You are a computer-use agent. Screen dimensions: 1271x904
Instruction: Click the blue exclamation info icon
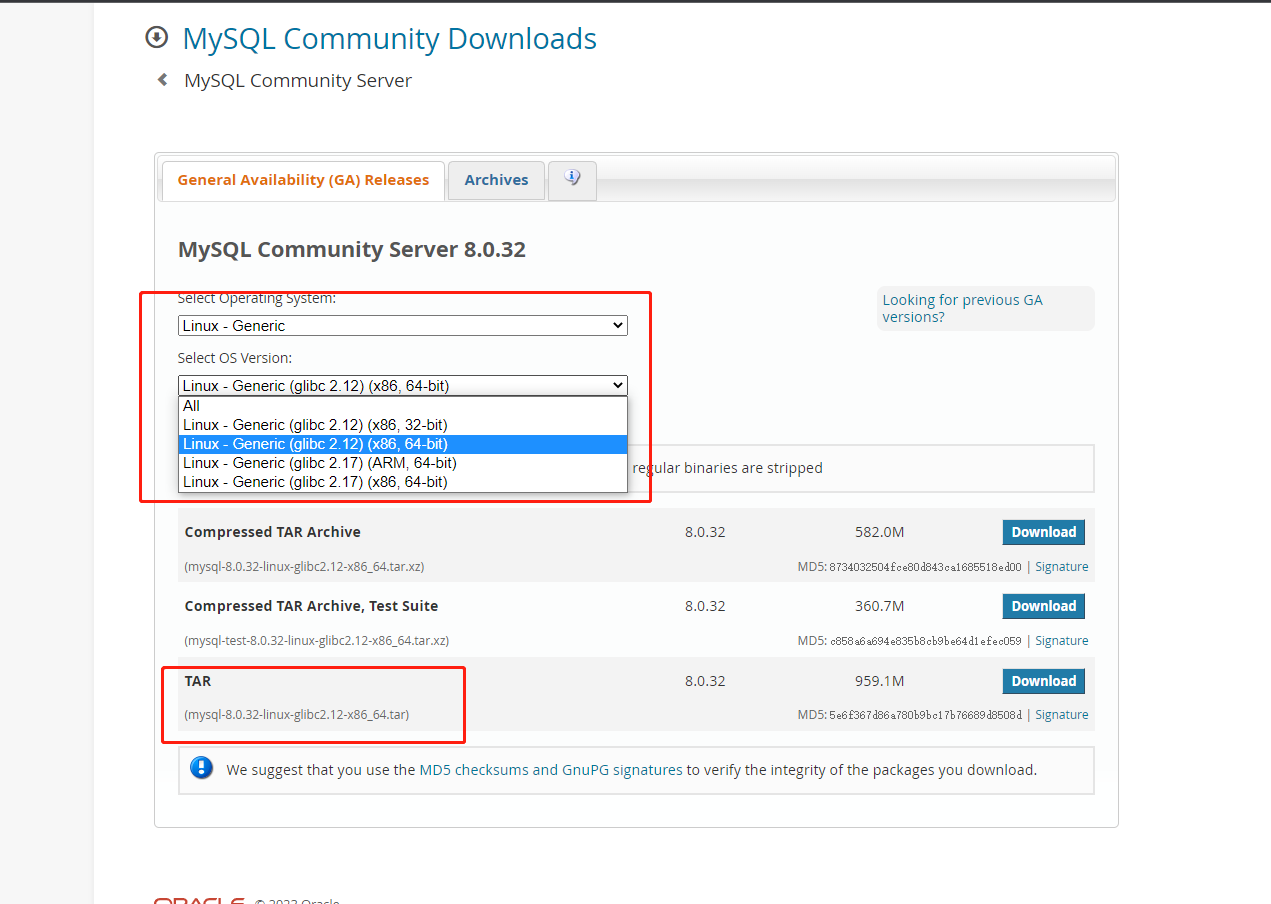click(x=202, y=768)
